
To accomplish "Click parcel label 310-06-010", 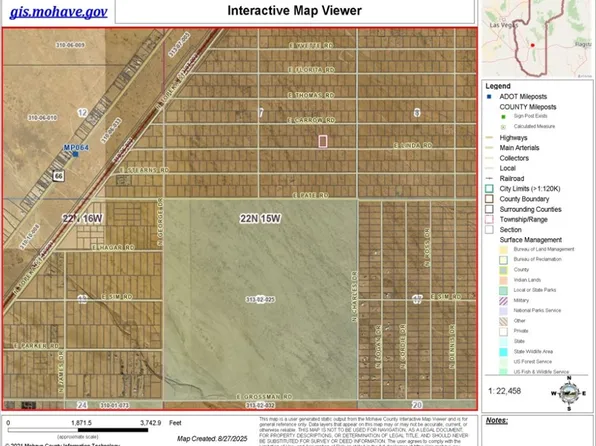I will coord(43,118).
